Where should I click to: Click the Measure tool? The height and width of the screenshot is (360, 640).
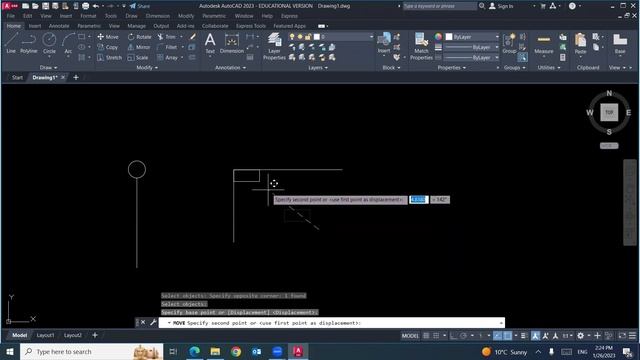[544, 43]
